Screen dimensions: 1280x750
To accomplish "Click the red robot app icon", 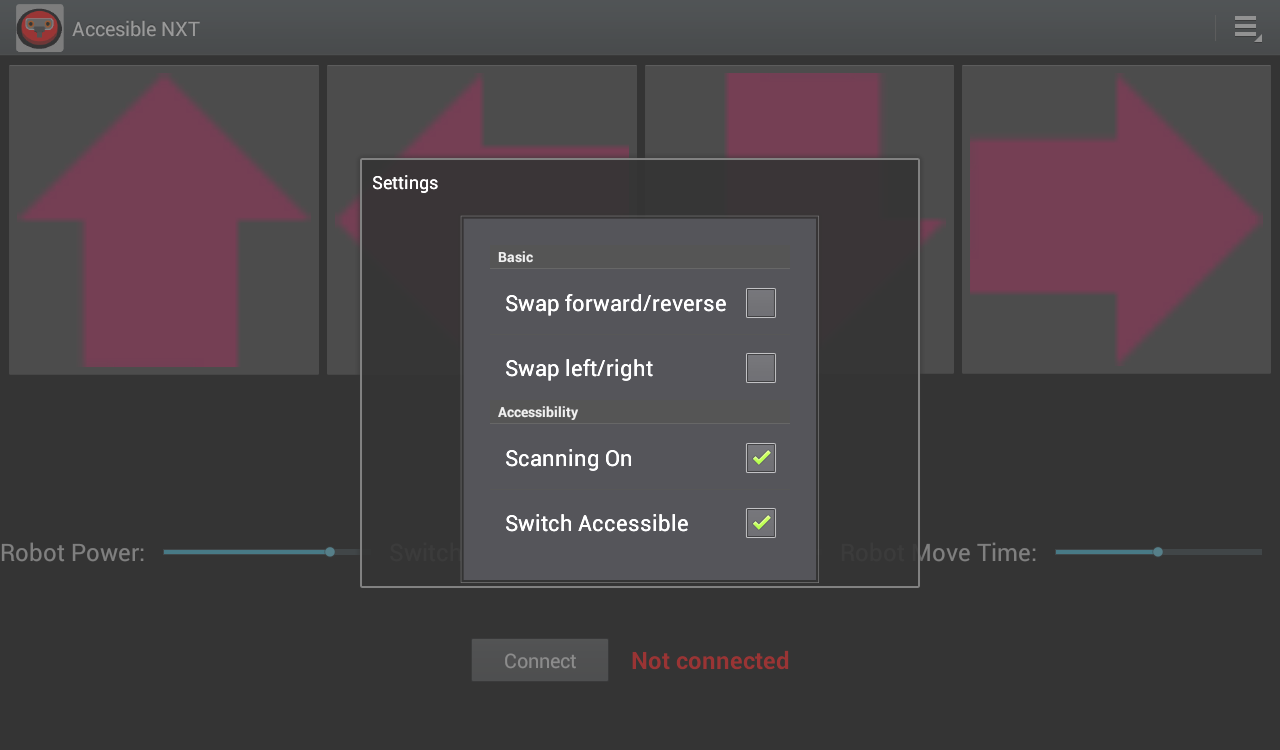I will click(x=40, y=28).
